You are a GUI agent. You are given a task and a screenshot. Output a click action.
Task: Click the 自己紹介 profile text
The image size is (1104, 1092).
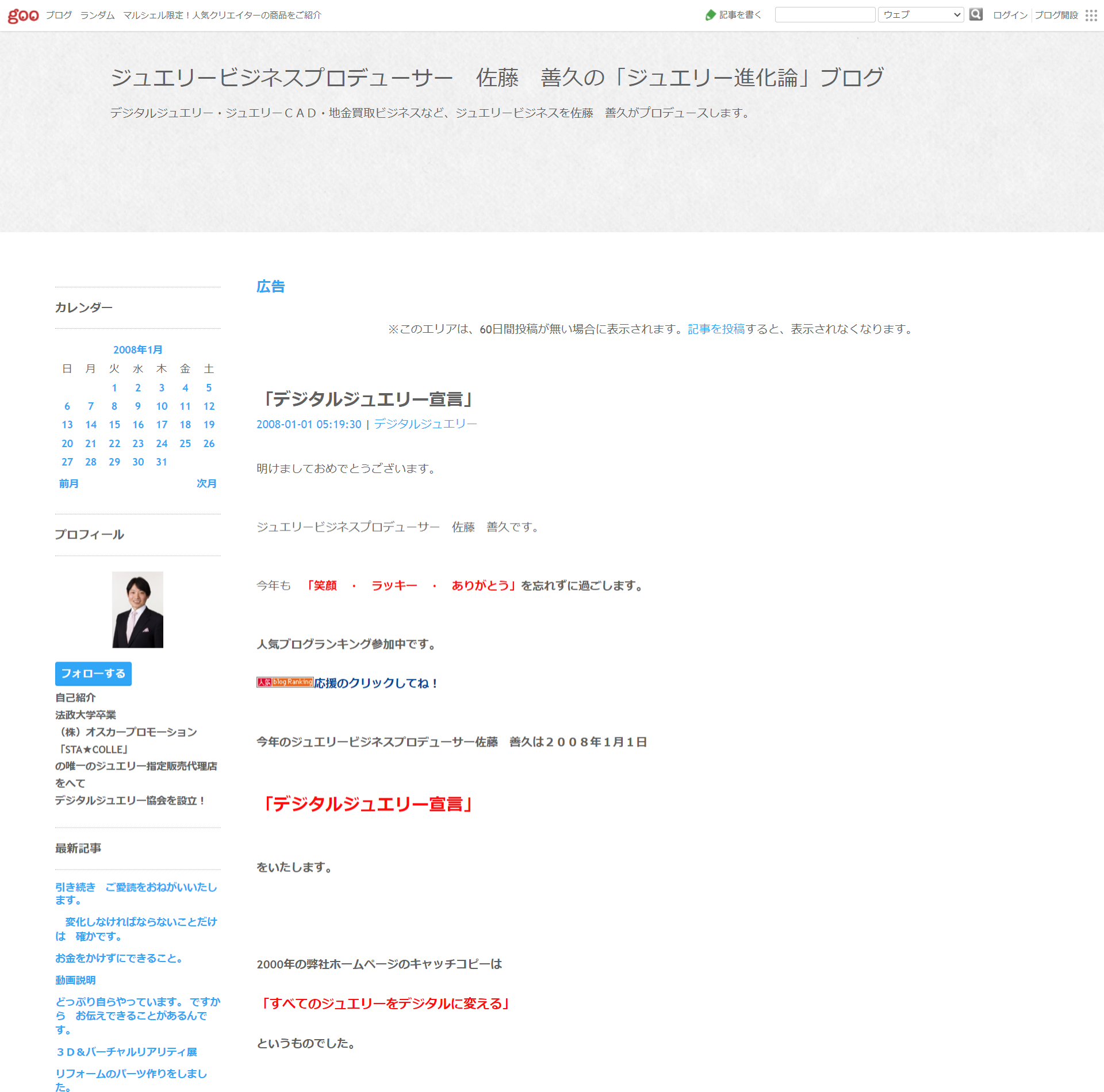coord(75,698)
